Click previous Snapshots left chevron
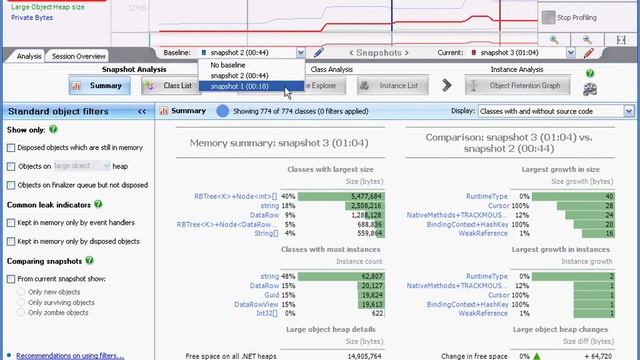The height and width of the screenshot is (360, 640). click(351, 53)
